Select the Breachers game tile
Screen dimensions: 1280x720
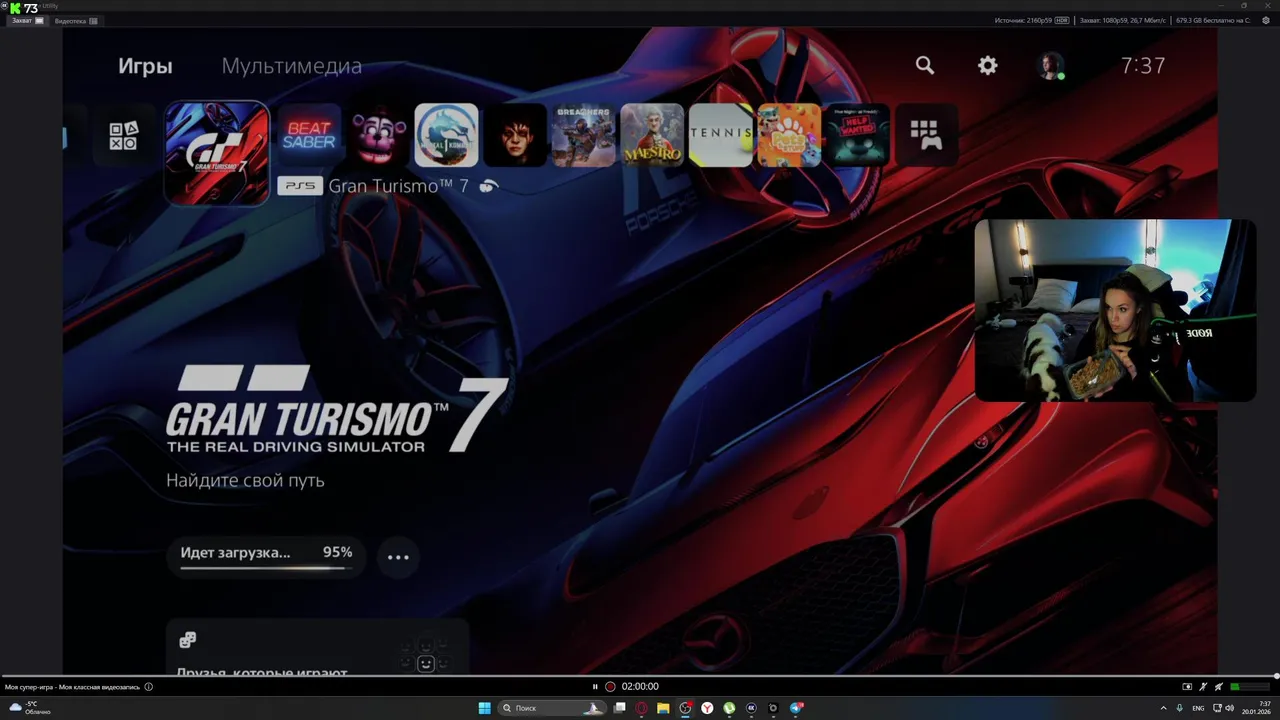[583, 135]
